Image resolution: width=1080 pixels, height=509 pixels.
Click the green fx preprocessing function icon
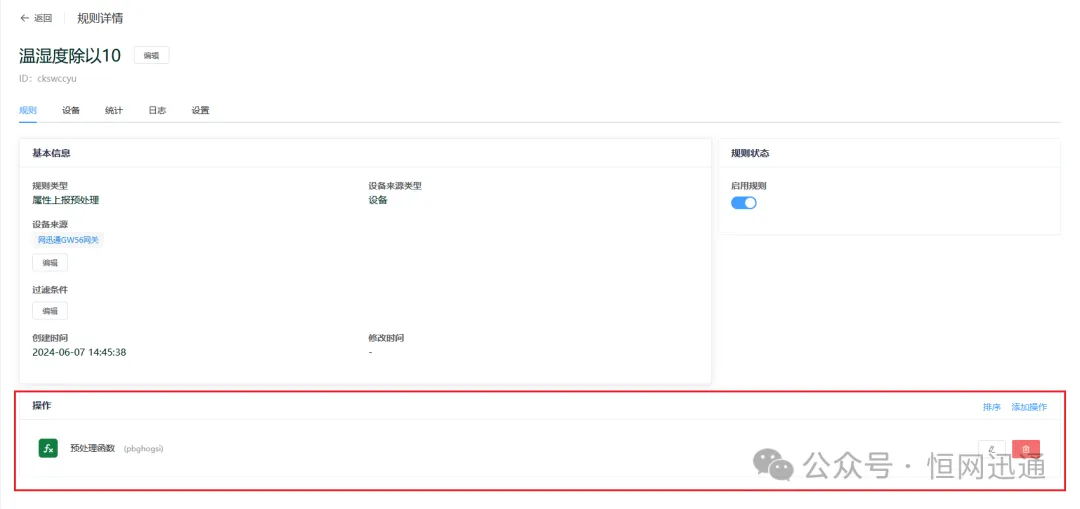pyautogui.click(x=48, y=448)
